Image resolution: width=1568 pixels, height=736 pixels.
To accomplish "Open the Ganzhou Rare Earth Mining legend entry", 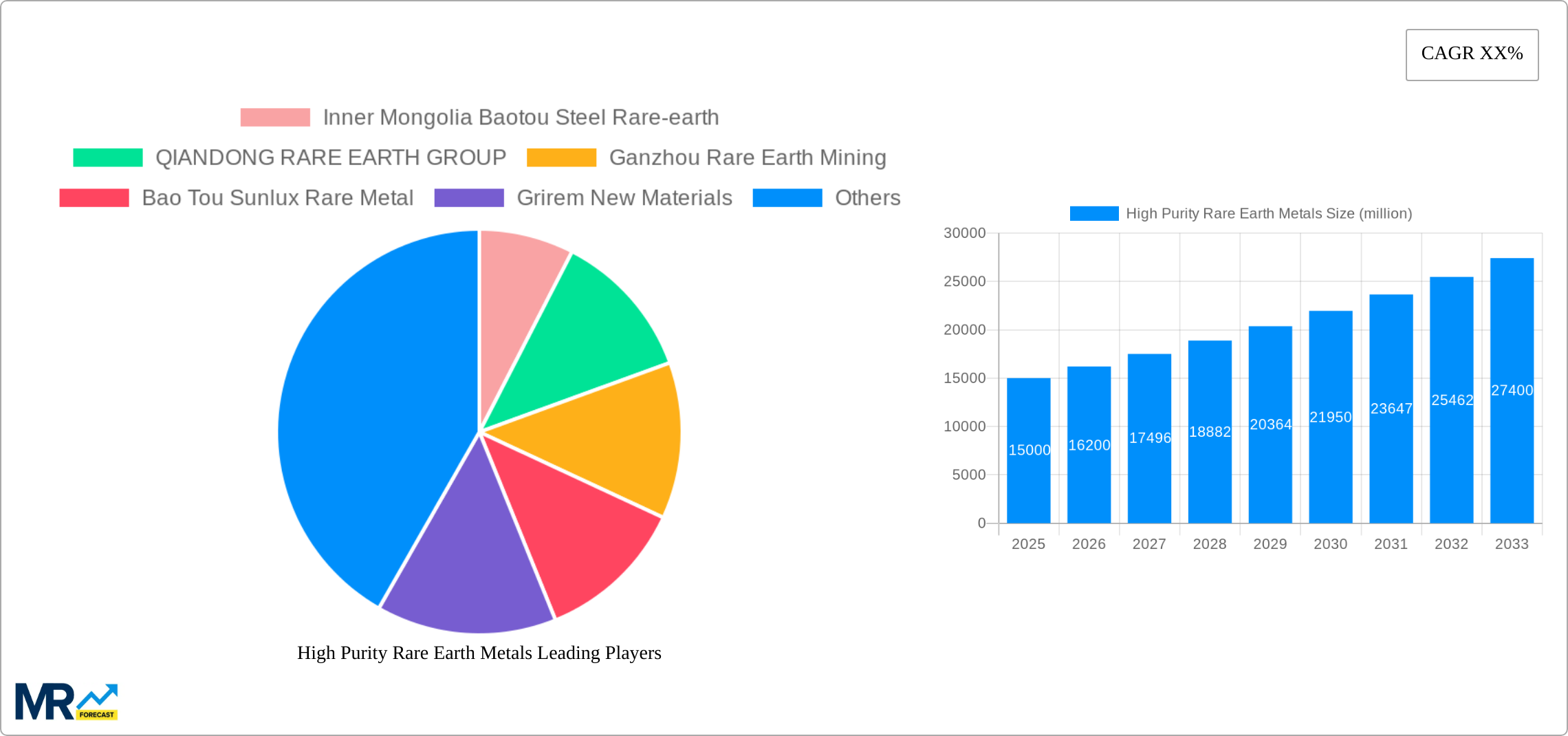I will (x=748, y=158).
